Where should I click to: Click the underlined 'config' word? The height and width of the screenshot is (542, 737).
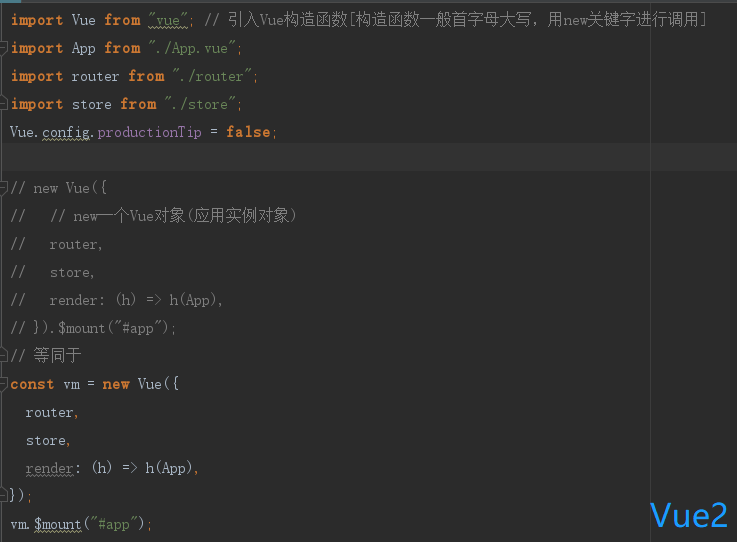point(66,132)
